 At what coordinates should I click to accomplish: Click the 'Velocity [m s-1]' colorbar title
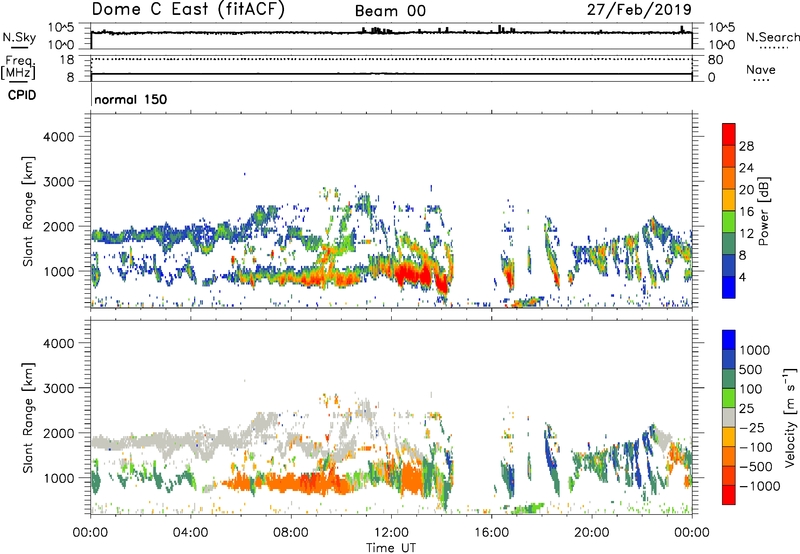click(790, 417)
